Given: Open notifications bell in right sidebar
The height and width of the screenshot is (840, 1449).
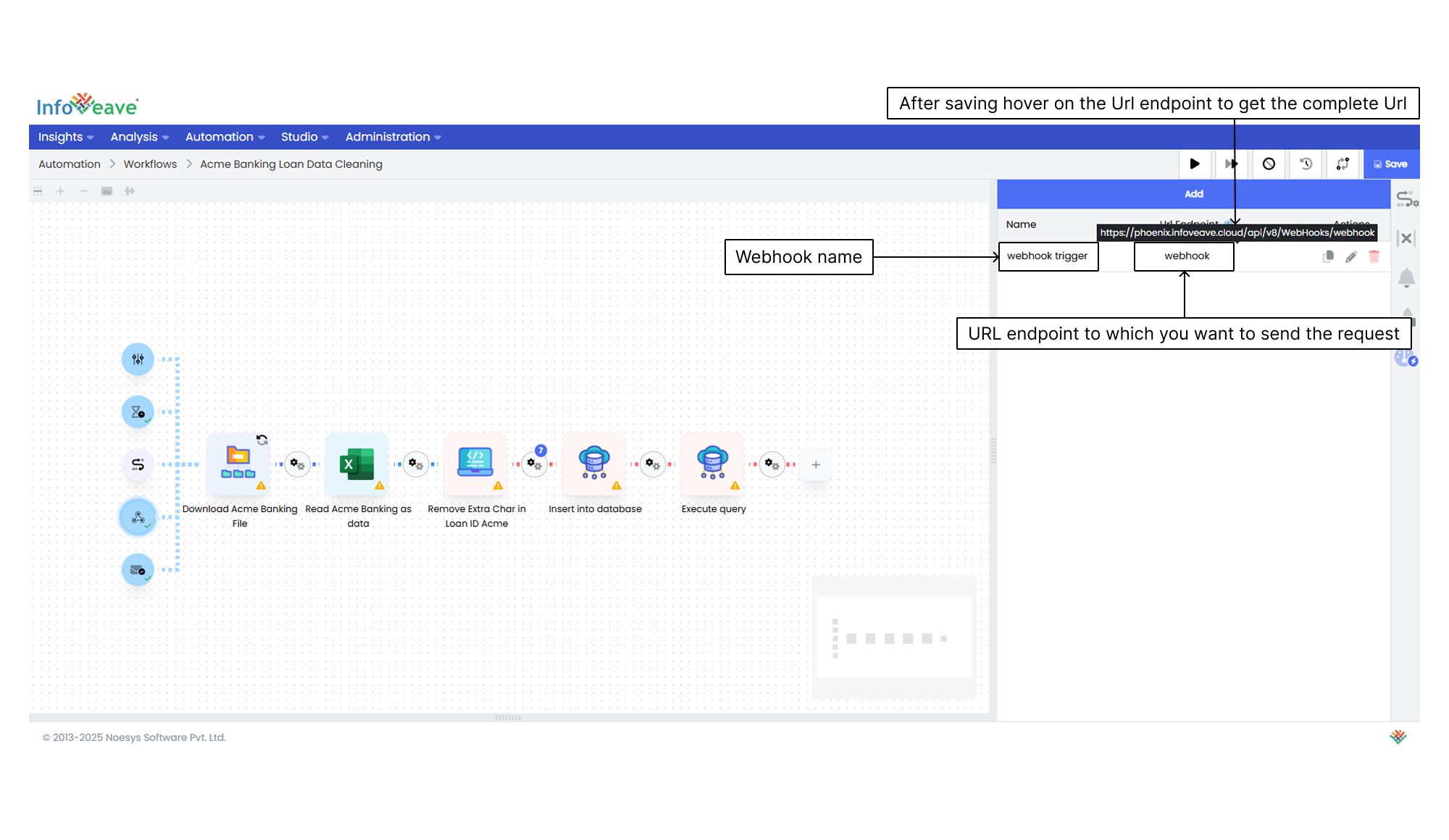Looking at the screenshot, I should 1406,278.
